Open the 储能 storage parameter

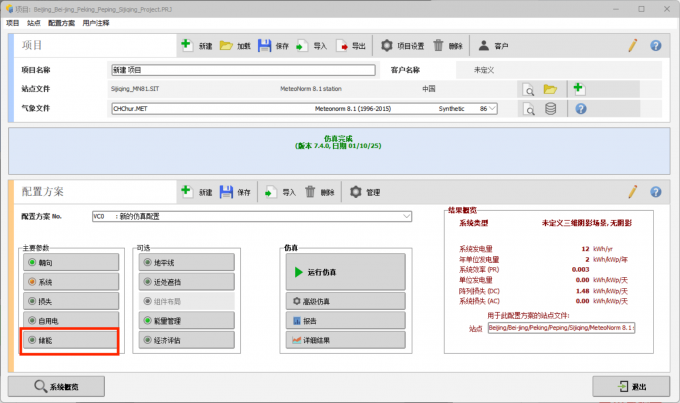(x=71, y=340)
